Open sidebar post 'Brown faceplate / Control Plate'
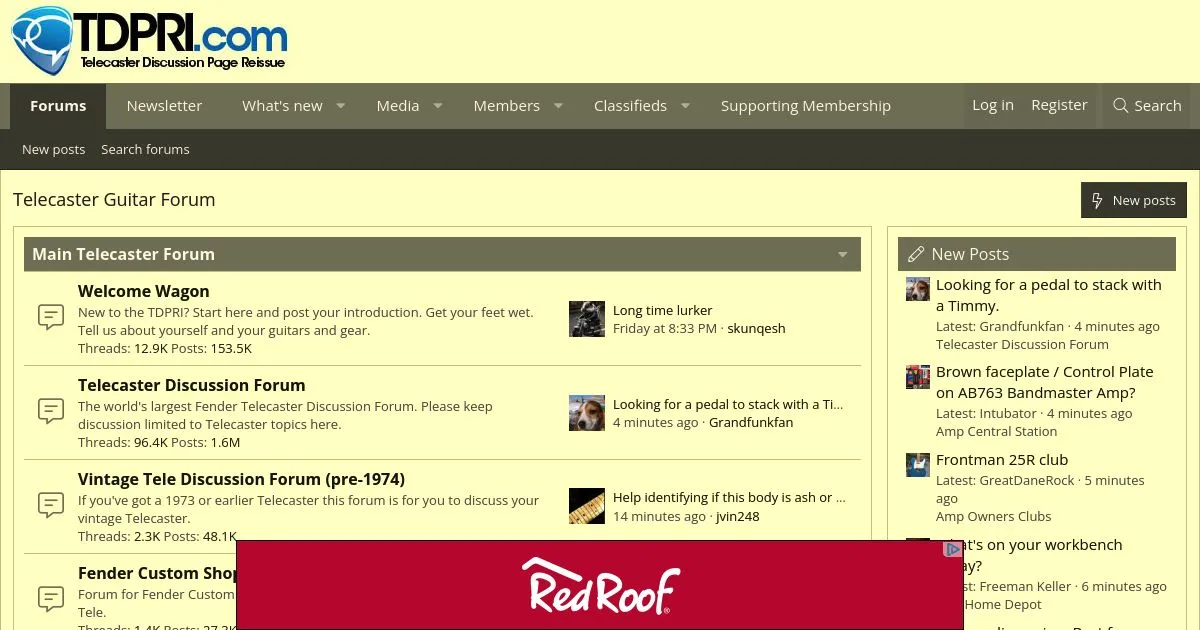Screen dimensions: 1200x630 1045,382
